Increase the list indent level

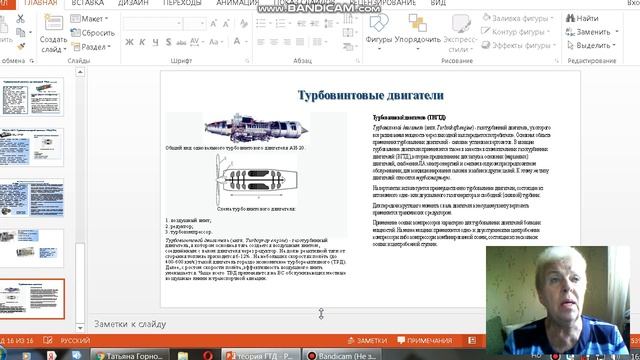[x=314, y=24]
